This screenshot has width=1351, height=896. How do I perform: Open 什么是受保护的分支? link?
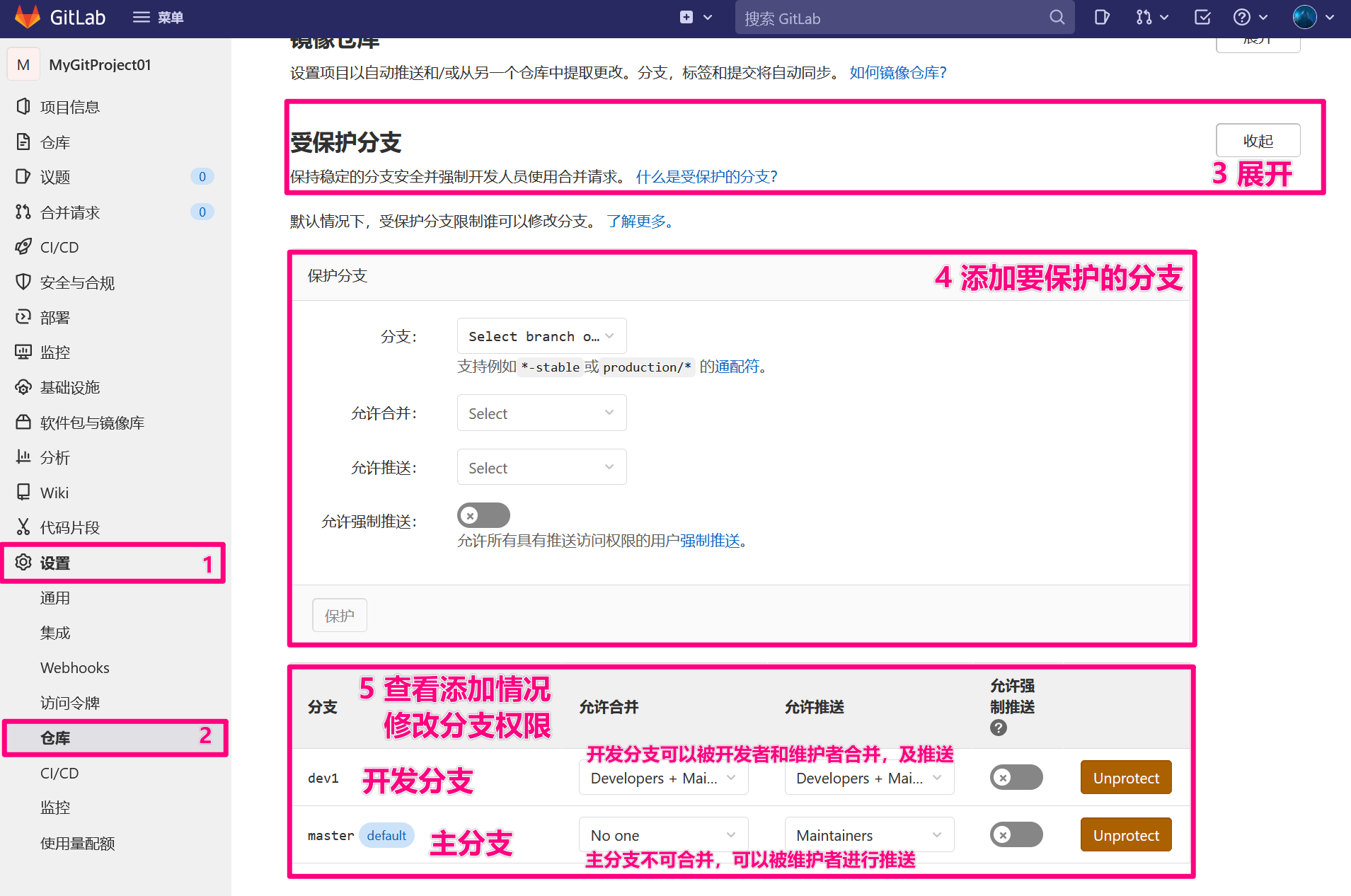[x=706, y=176]
